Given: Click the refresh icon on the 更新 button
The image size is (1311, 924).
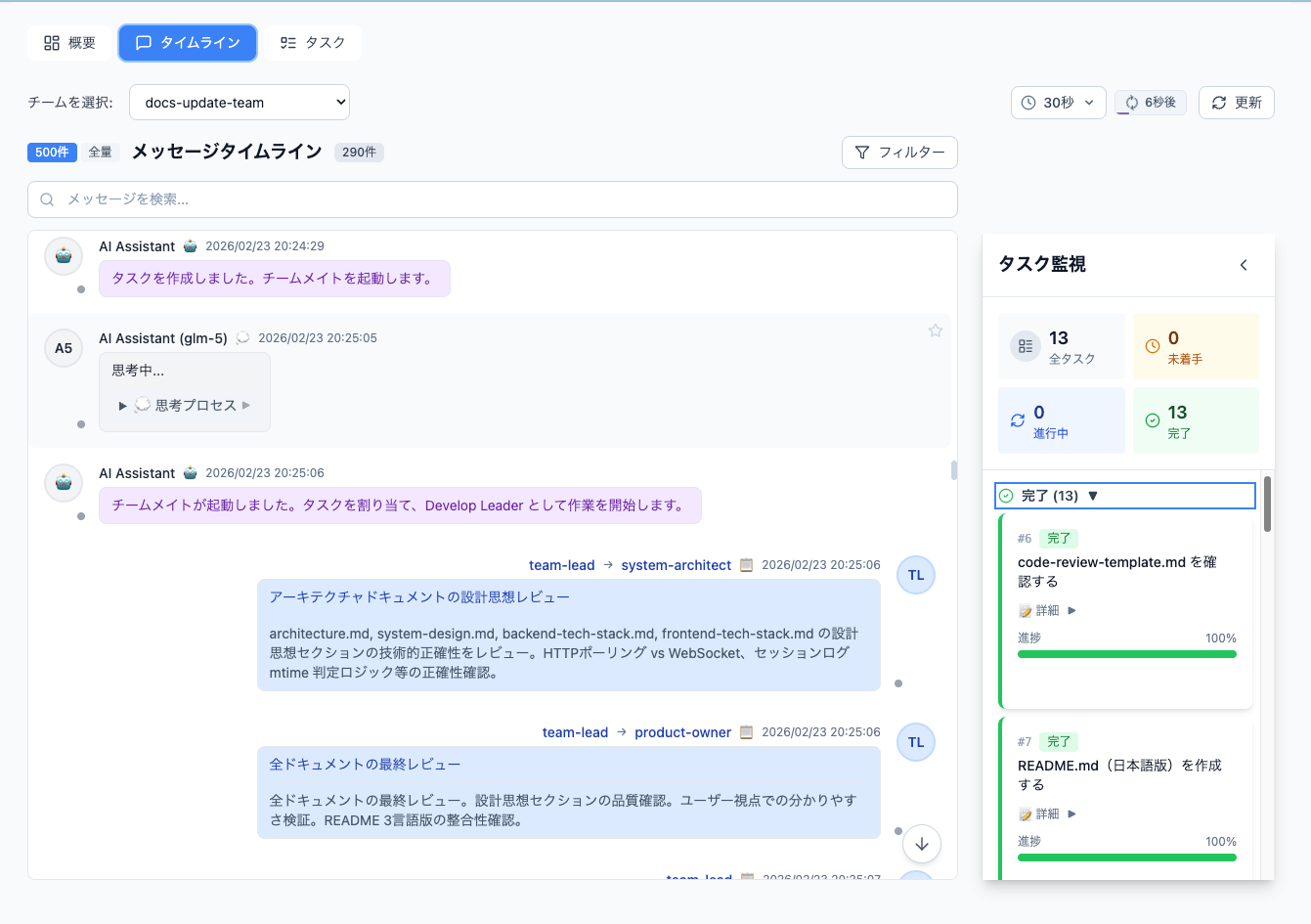Looking at the screenshot, I should tap(1220, 102).
